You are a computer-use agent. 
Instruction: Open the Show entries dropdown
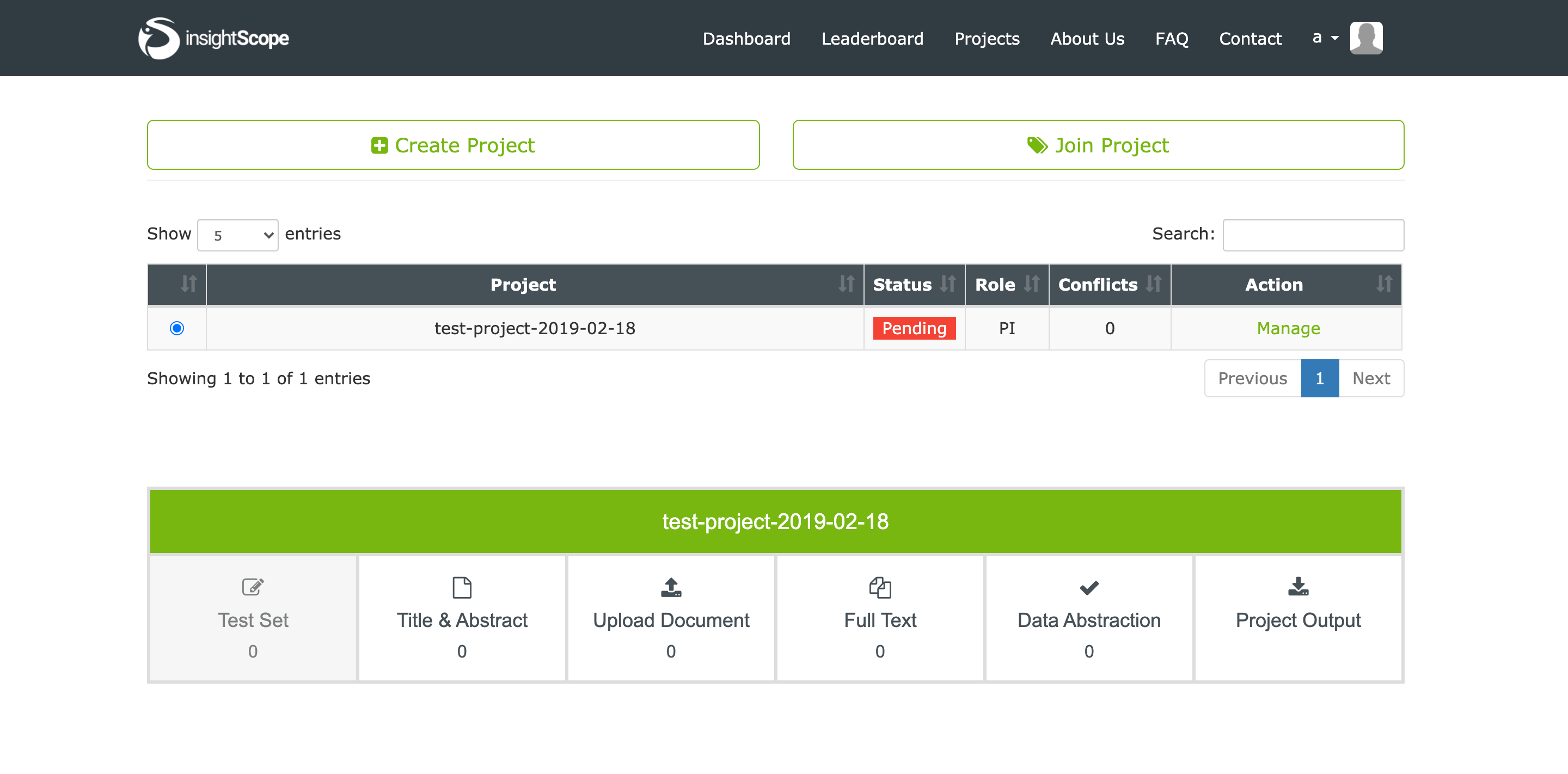237,234
